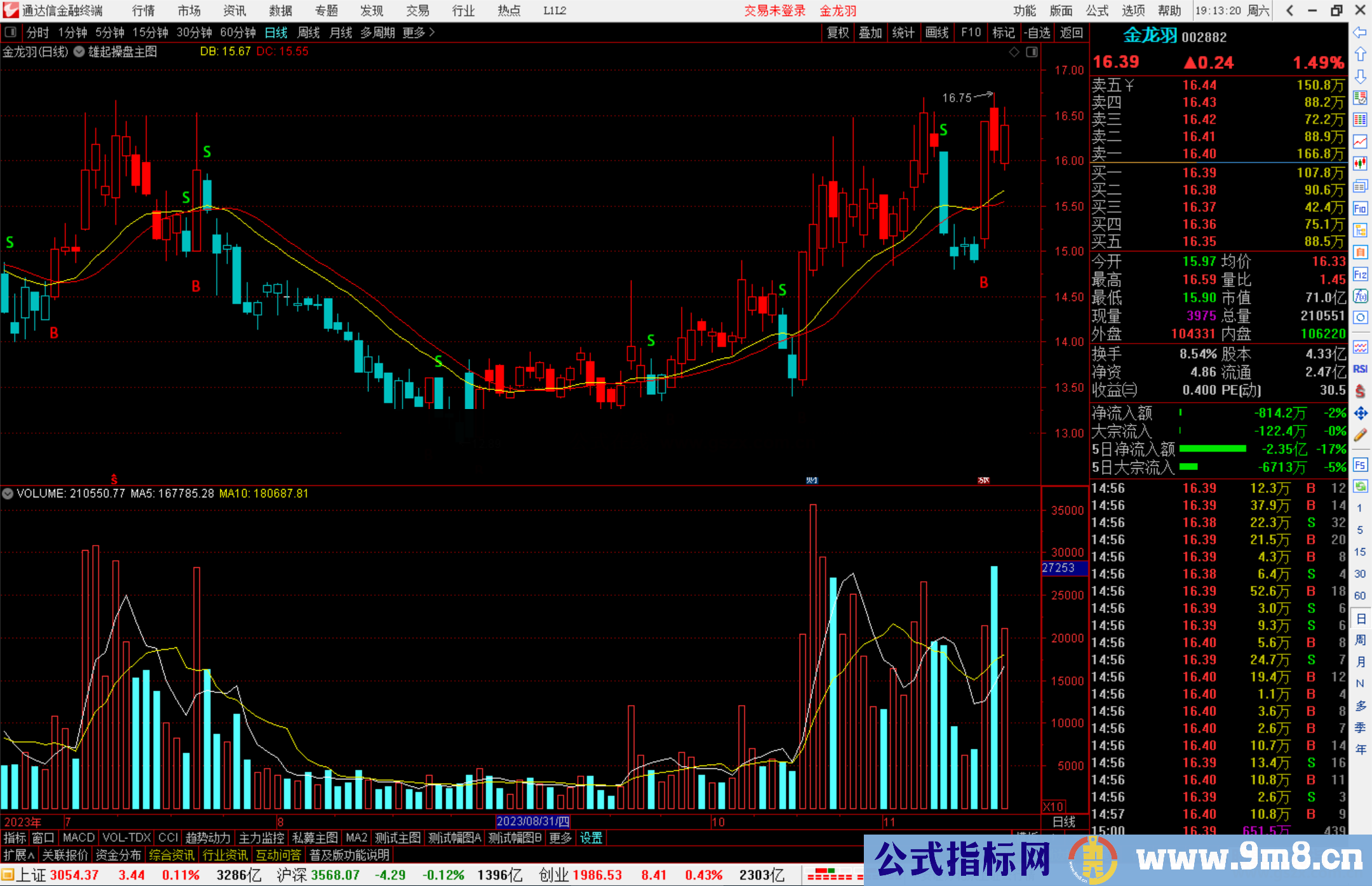Screen dimensions: 1372x886
Task: Click the orange square icon beside 上证
Action: pyautogui.click(x=8, y=875)
